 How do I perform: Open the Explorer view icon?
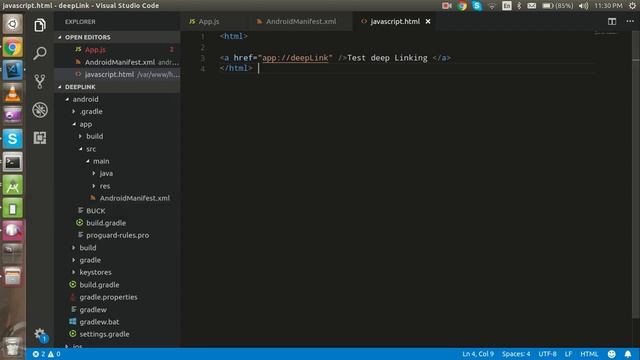pos(40,25)
